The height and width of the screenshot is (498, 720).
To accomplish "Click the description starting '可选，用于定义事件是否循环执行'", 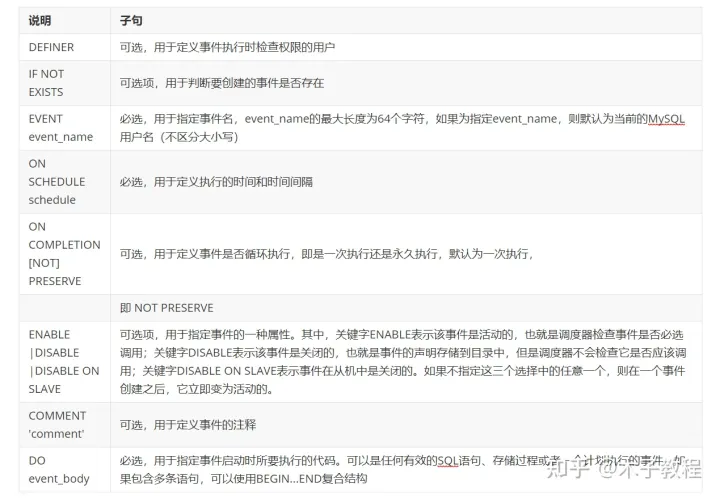I will [326, 254].
